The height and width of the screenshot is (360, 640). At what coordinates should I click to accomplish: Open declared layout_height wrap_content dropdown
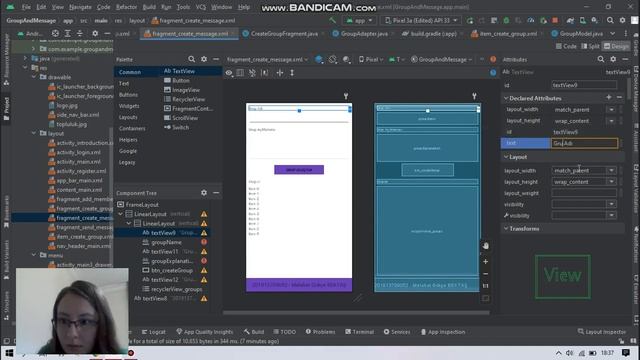611,121
